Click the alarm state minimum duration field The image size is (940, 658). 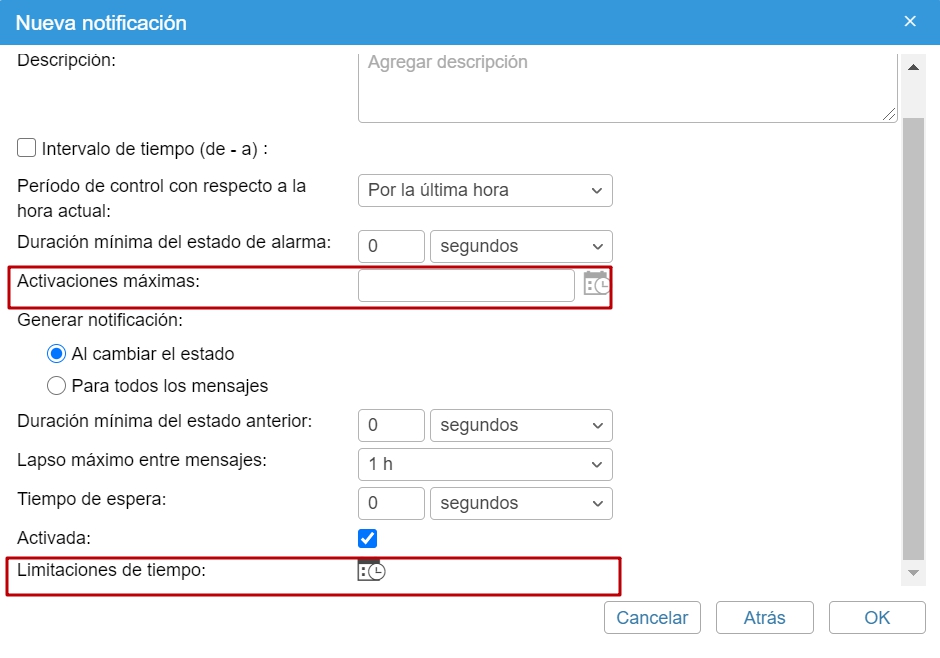click(391, 246)
